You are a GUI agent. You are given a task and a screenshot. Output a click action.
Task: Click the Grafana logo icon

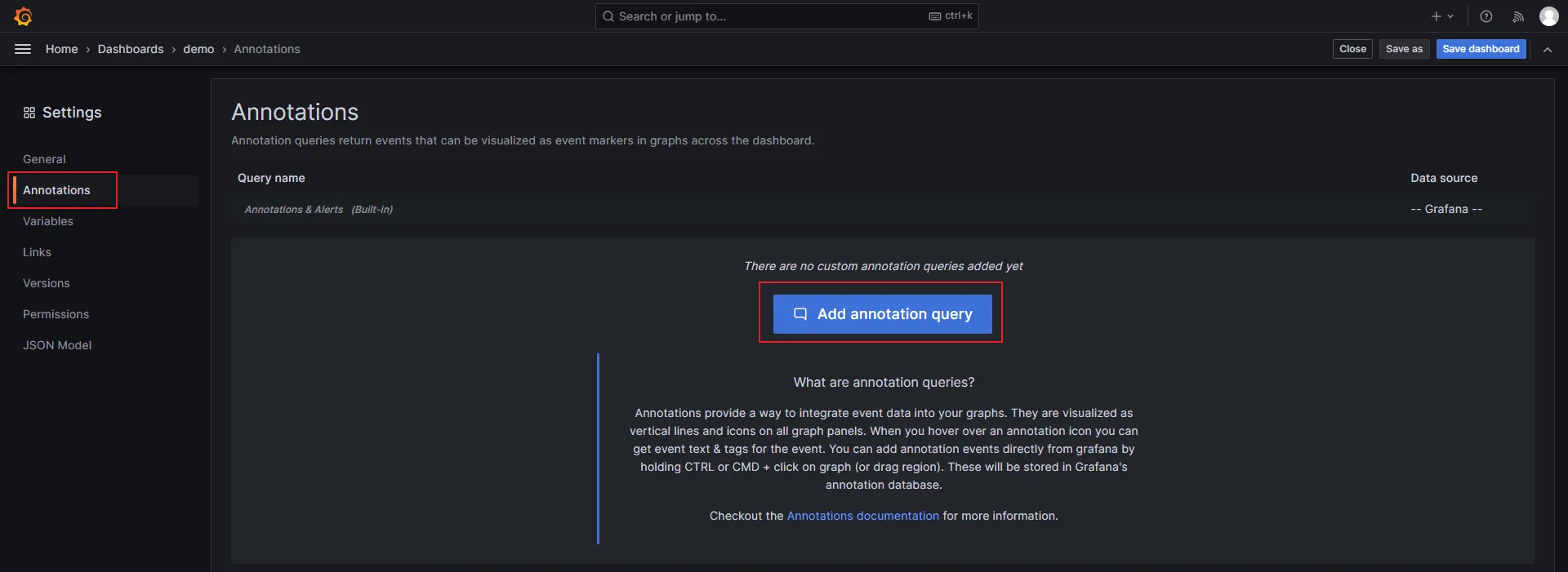[x=23, y=16]
